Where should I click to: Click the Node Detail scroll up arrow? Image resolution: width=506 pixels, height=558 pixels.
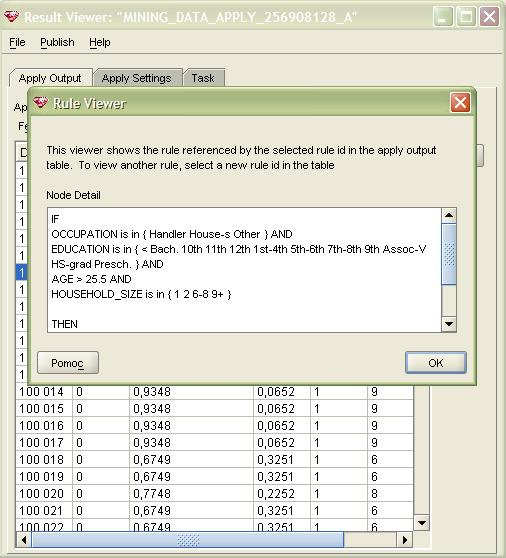point(449,215)
